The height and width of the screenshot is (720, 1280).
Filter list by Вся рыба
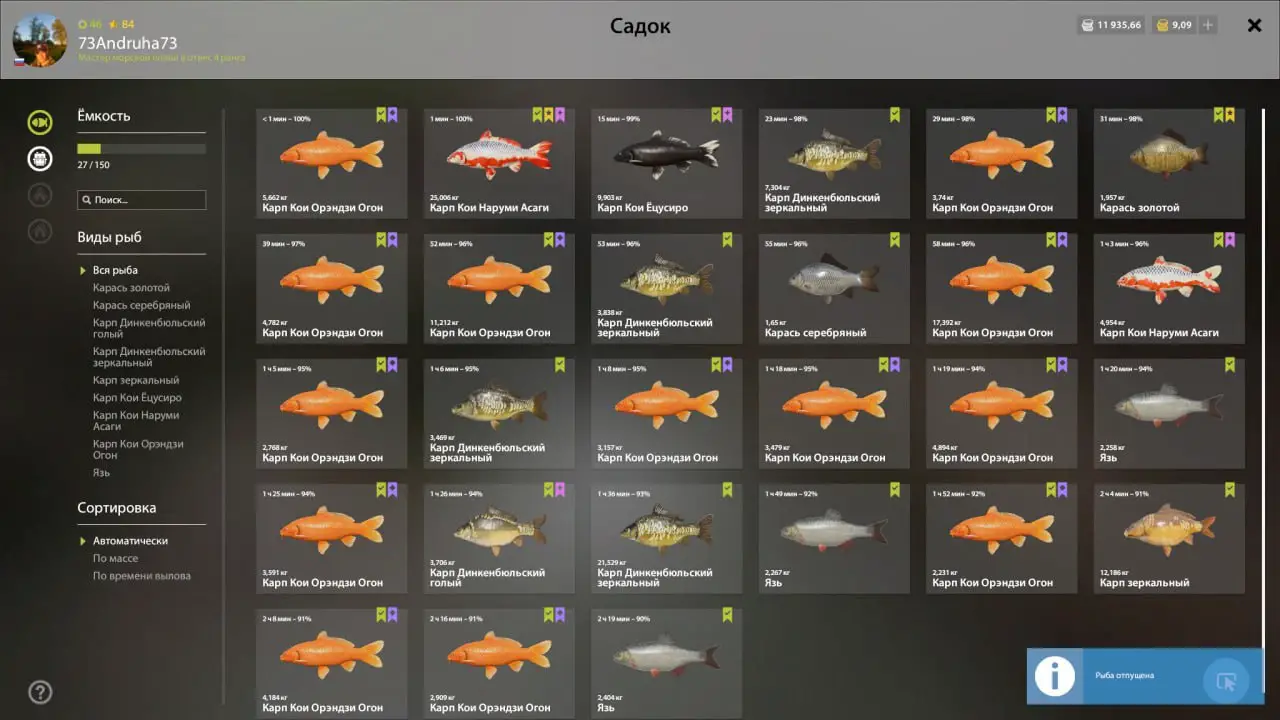(x=115, y=270)
